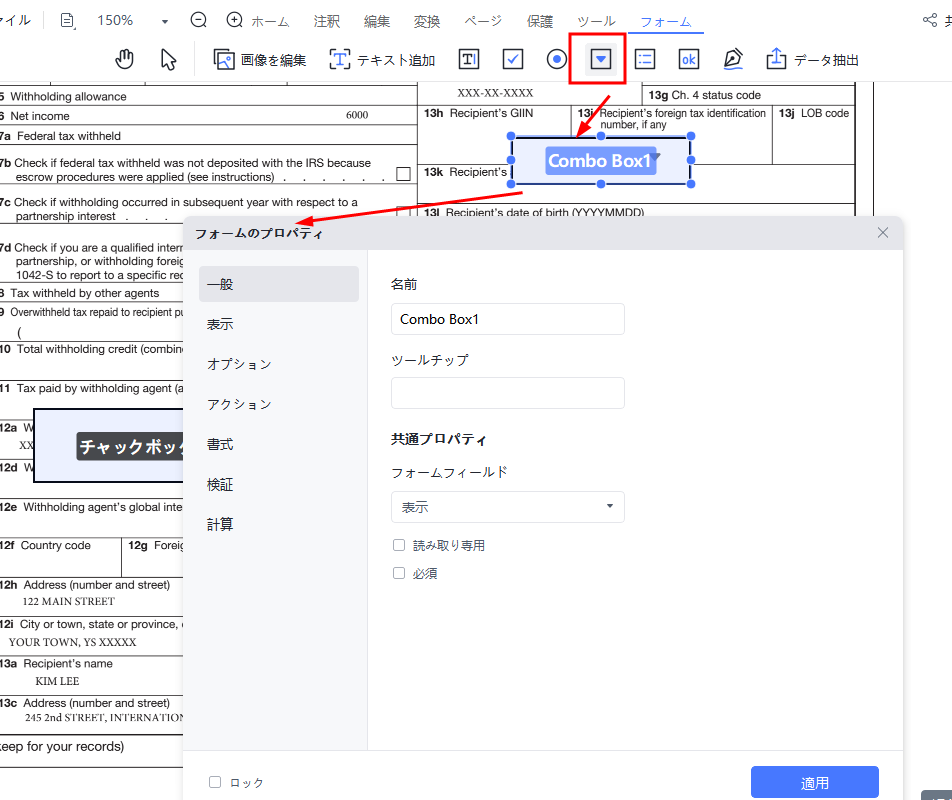Enable the 読み取り専用 checkbox
Image resolution: width=952 pixels, height=800 pixels.
click(399, 545)
